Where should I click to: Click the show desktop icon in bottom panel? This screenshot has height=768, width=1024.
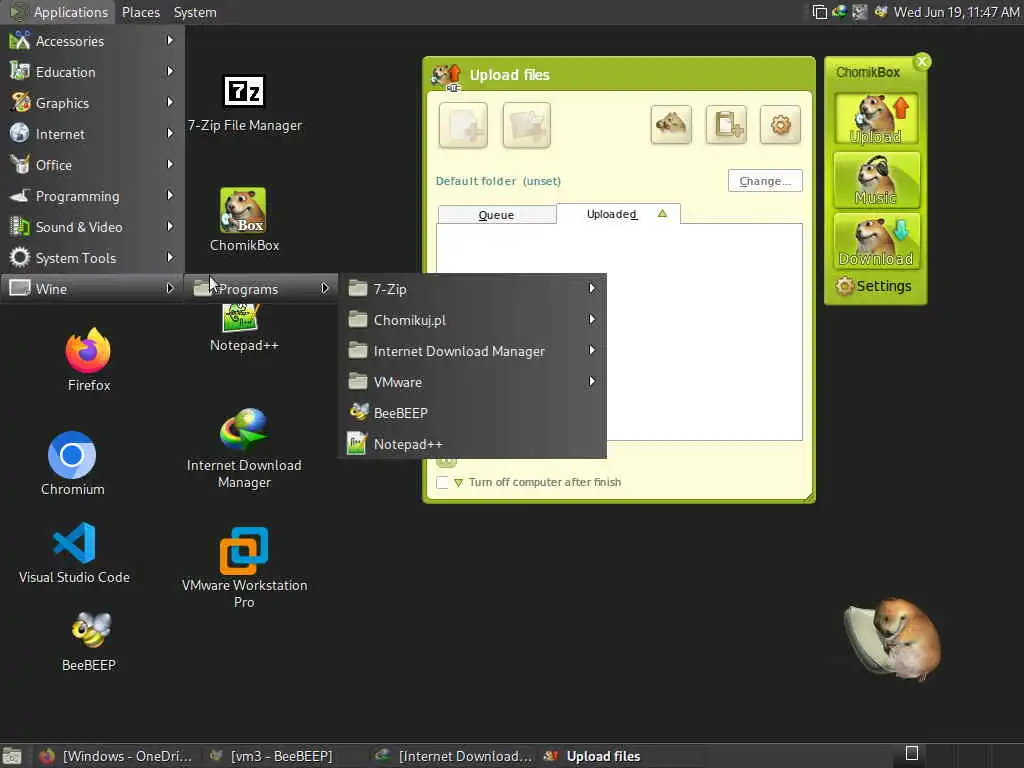point(12,756)
